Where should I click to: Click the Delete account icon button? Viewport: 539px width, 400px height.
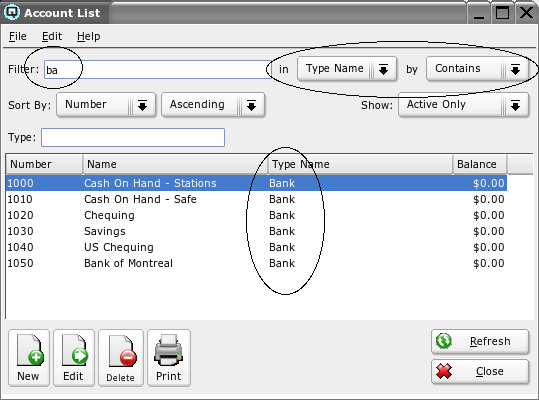(121, 358)
